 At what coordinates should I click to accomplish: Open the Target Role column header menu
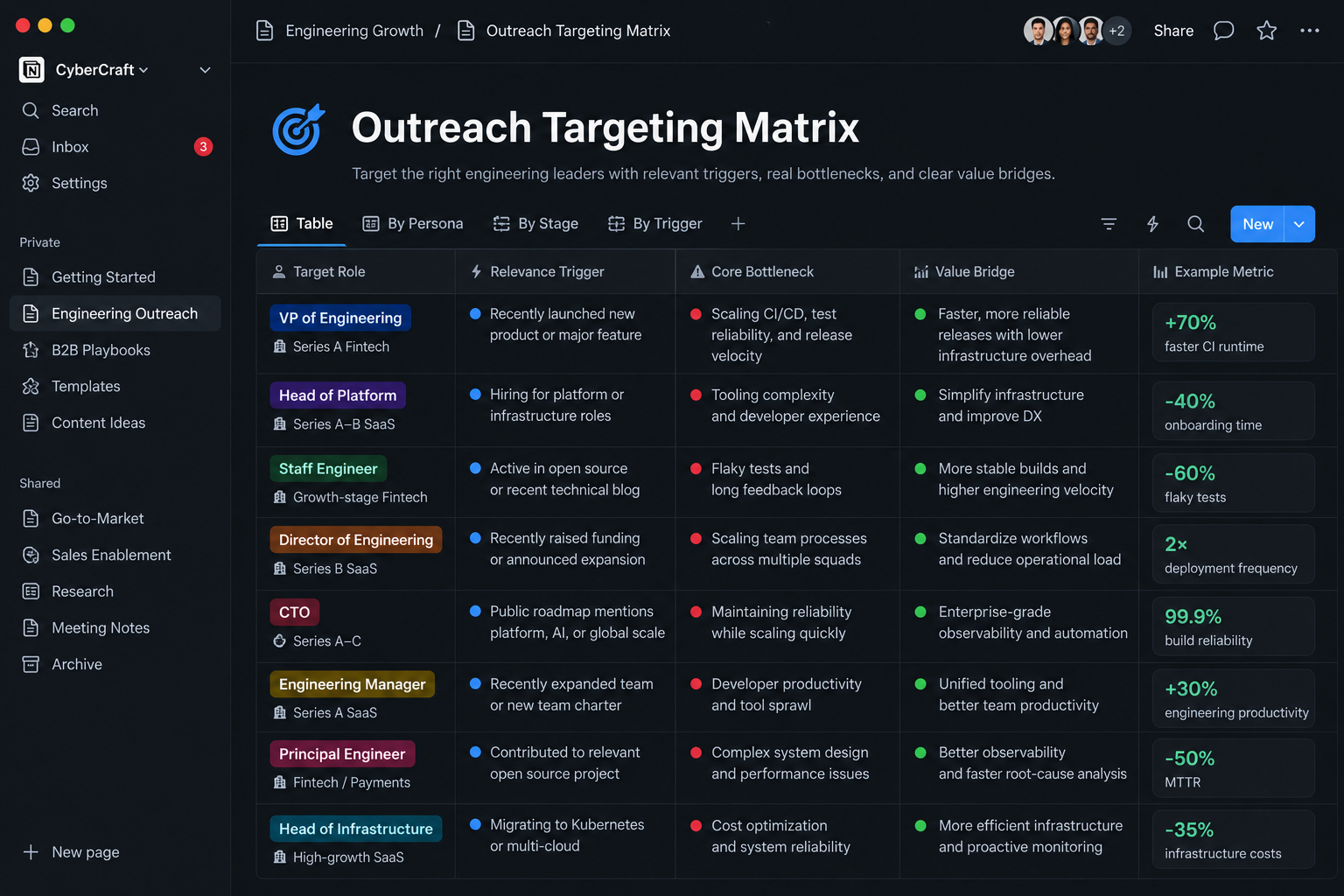tap(355, 272)
